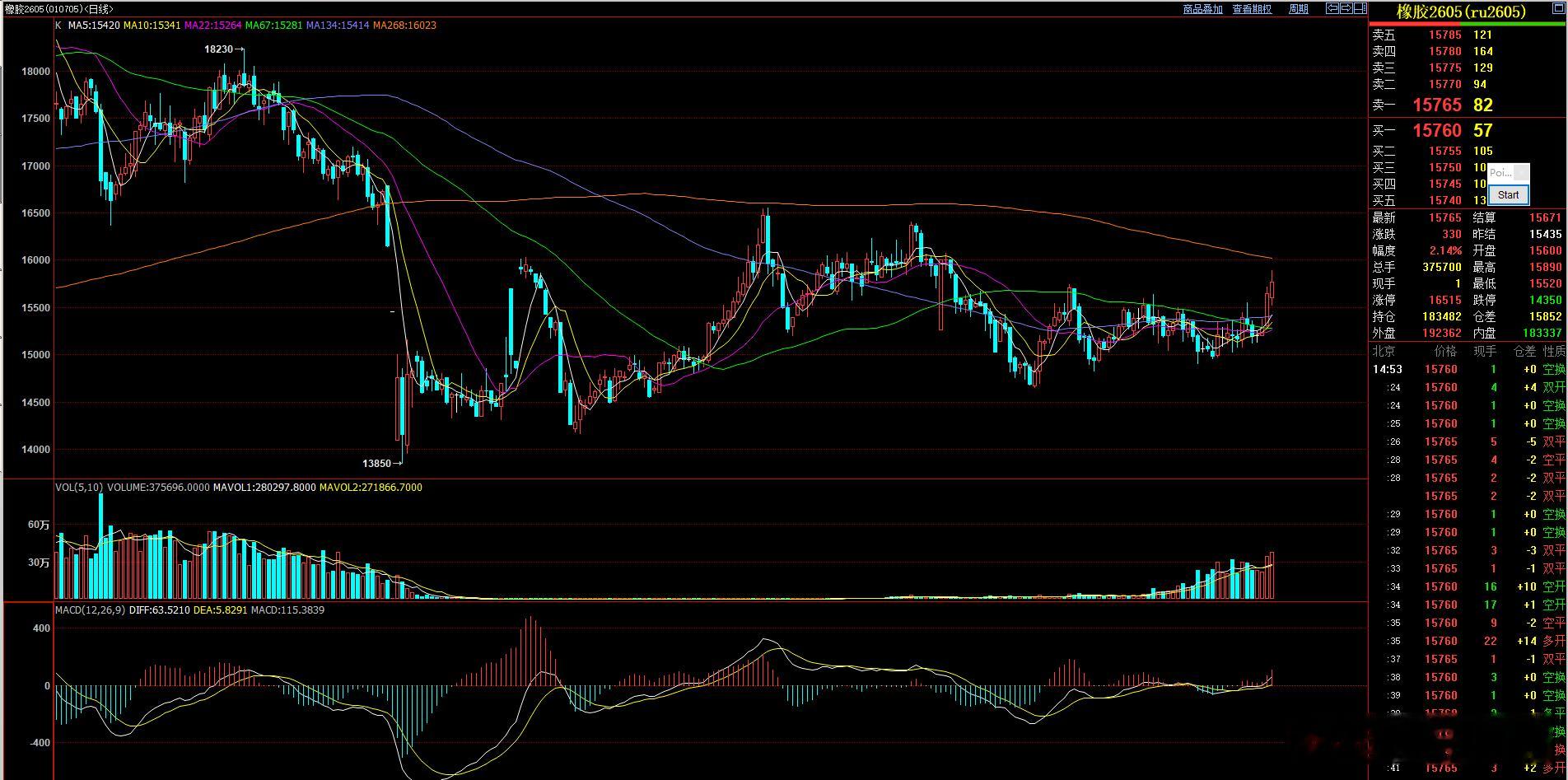The width and height of the screenshot is (1568, 780).
Task: Click the 买一 bid price 15760
Action: (x=1436, y=131)
